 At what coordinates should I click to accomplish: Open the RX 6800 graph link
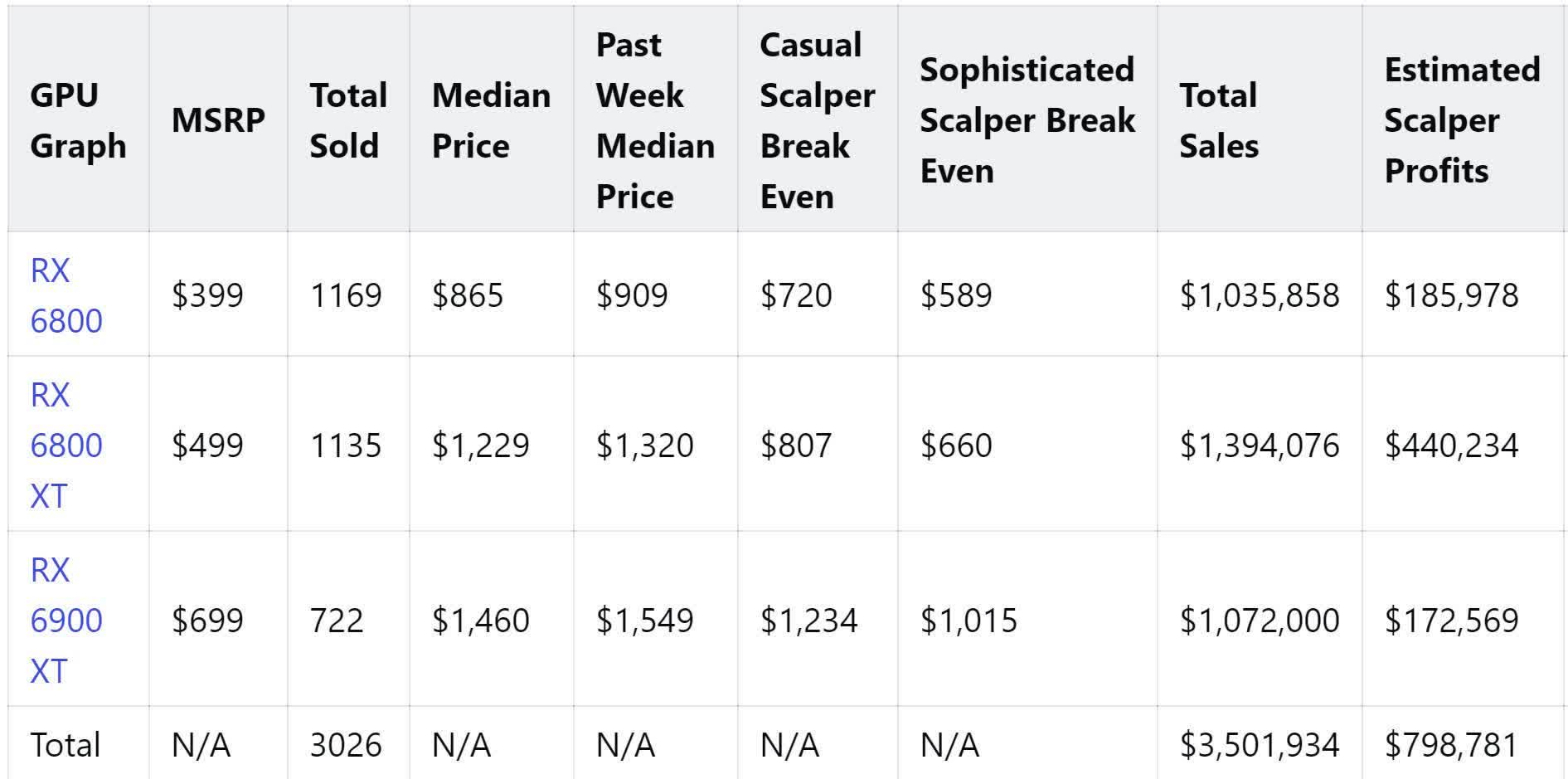point(66,295)
